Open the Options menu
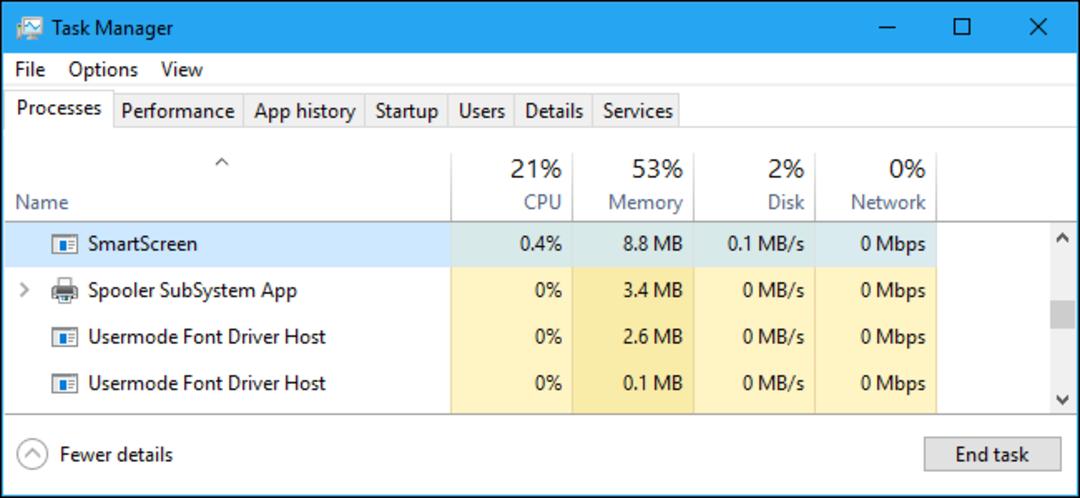The width and height of the screenshot is (1080, 498). click(103, 70)
